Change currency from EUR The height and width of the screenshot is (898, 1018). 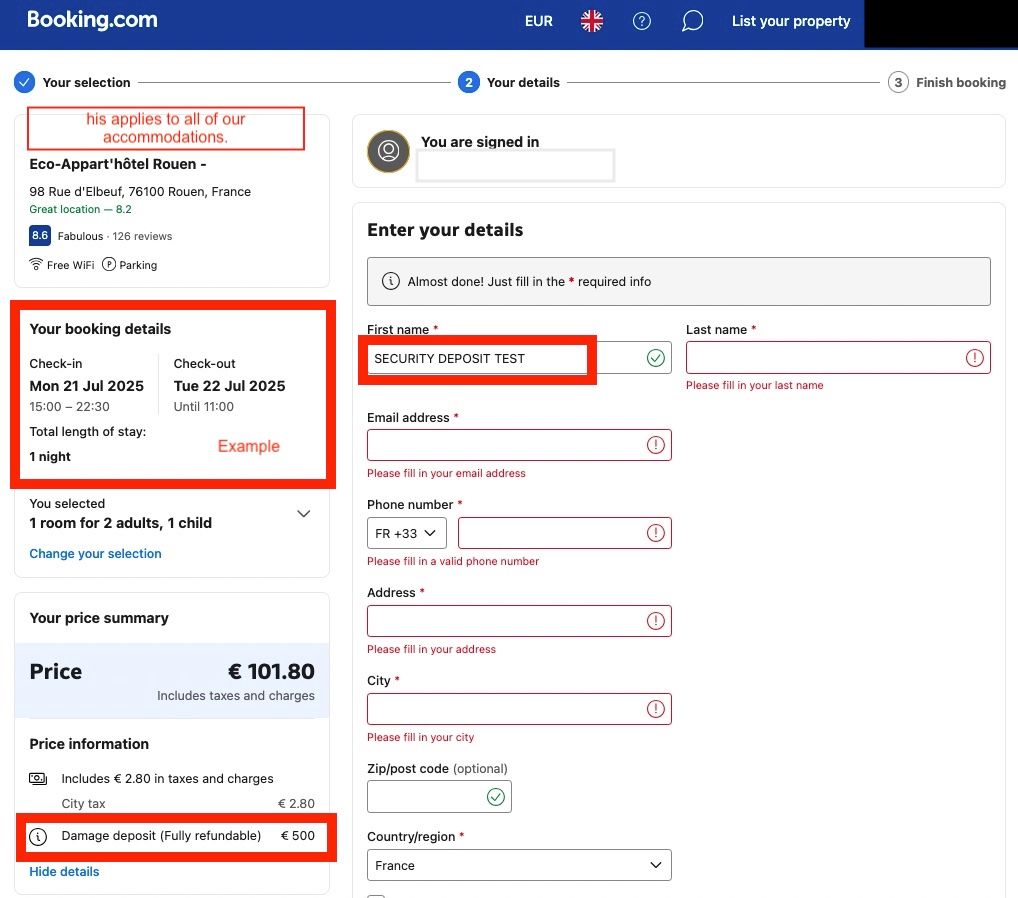tap(538, 21)
